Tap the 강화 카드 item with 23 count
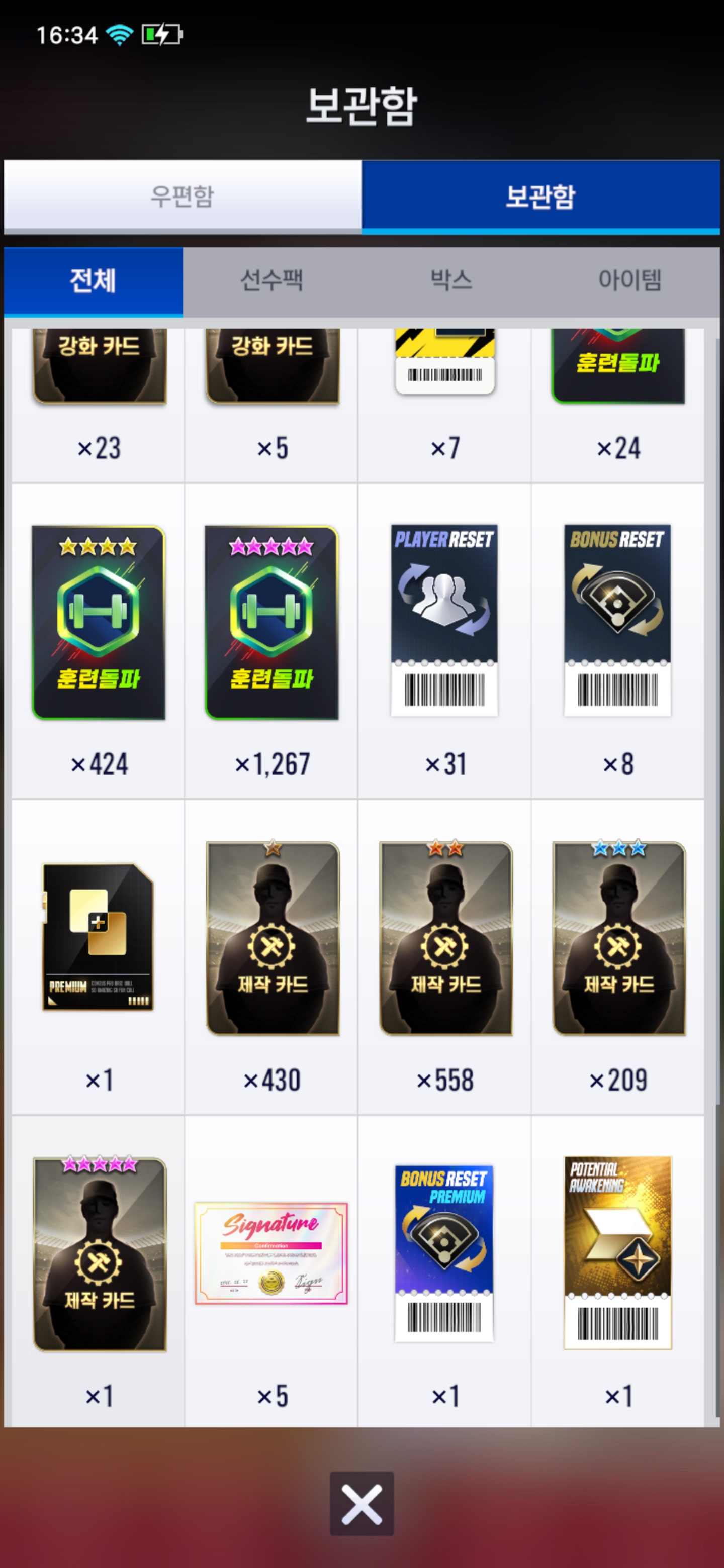Screen dimensions: 724x1568 99,366
